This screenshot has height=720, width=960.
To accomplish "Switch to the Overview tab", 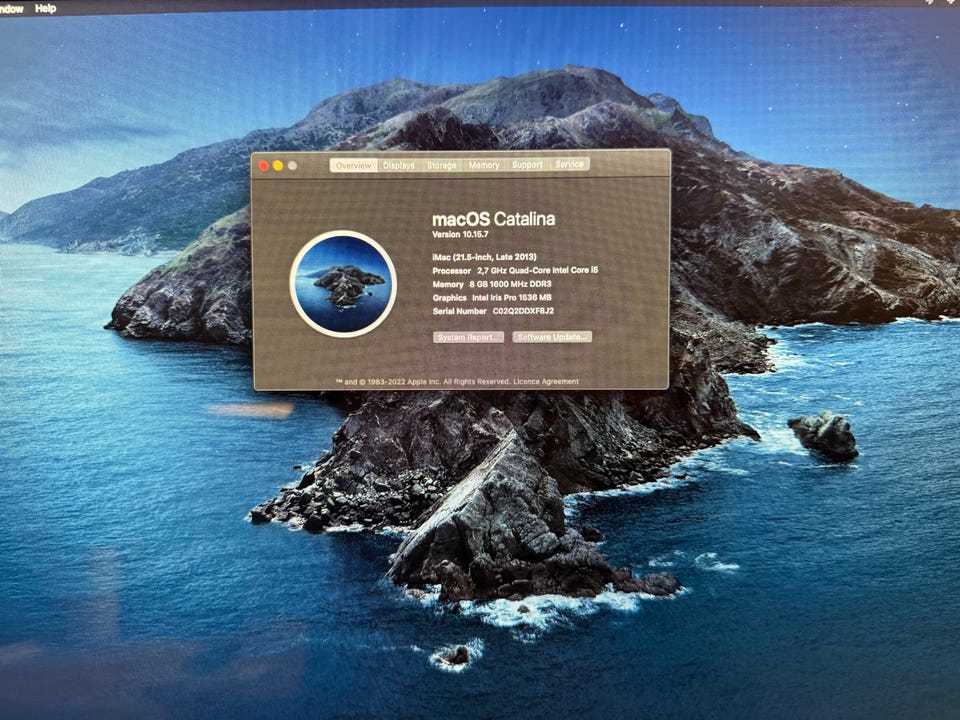I will coord(353,165).
